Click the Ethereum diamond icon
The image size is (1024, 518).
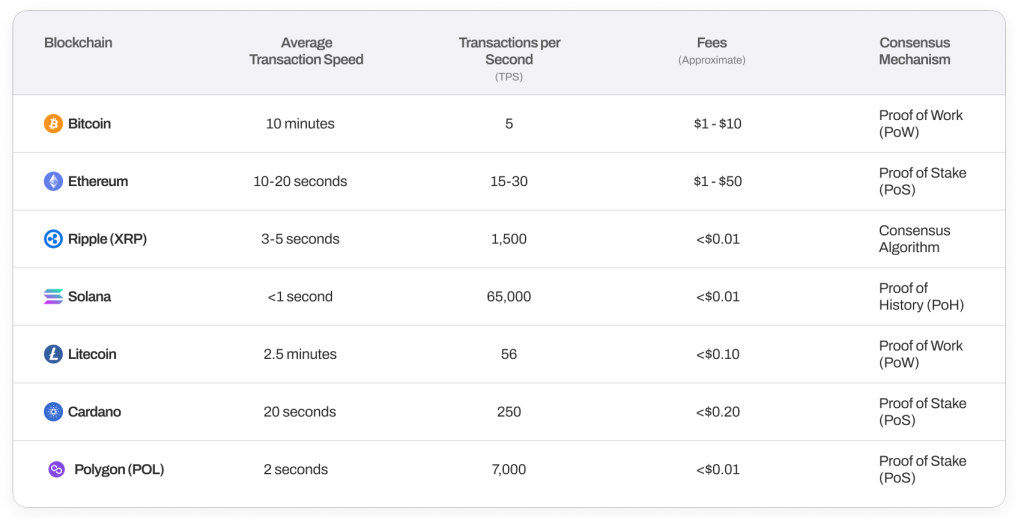(x=53, y=182)
